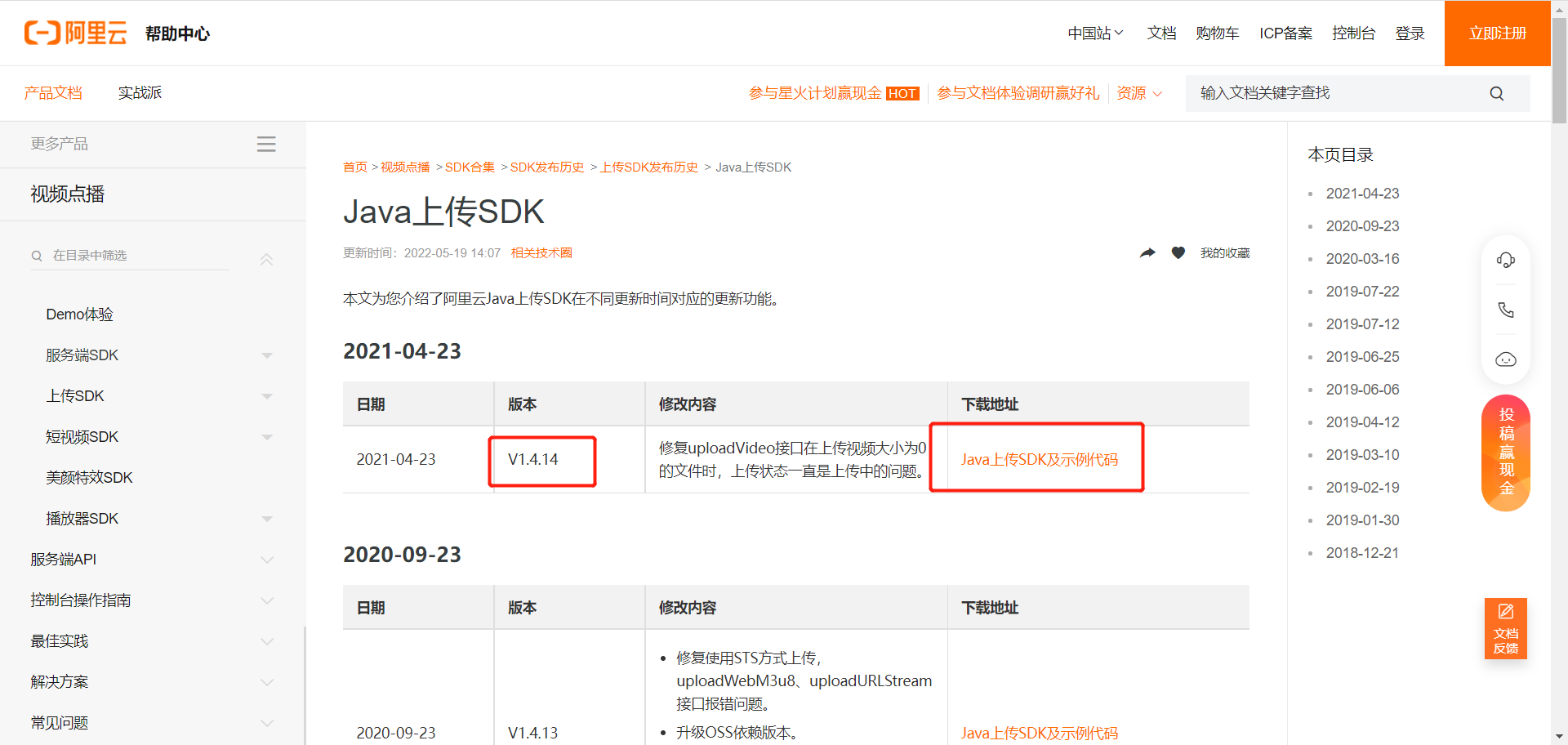Image resolution: width=1568 pixels, height=745 pixels.
Task: Jump to 2021-04-23 in page contents
Action: click(1362, 194)
